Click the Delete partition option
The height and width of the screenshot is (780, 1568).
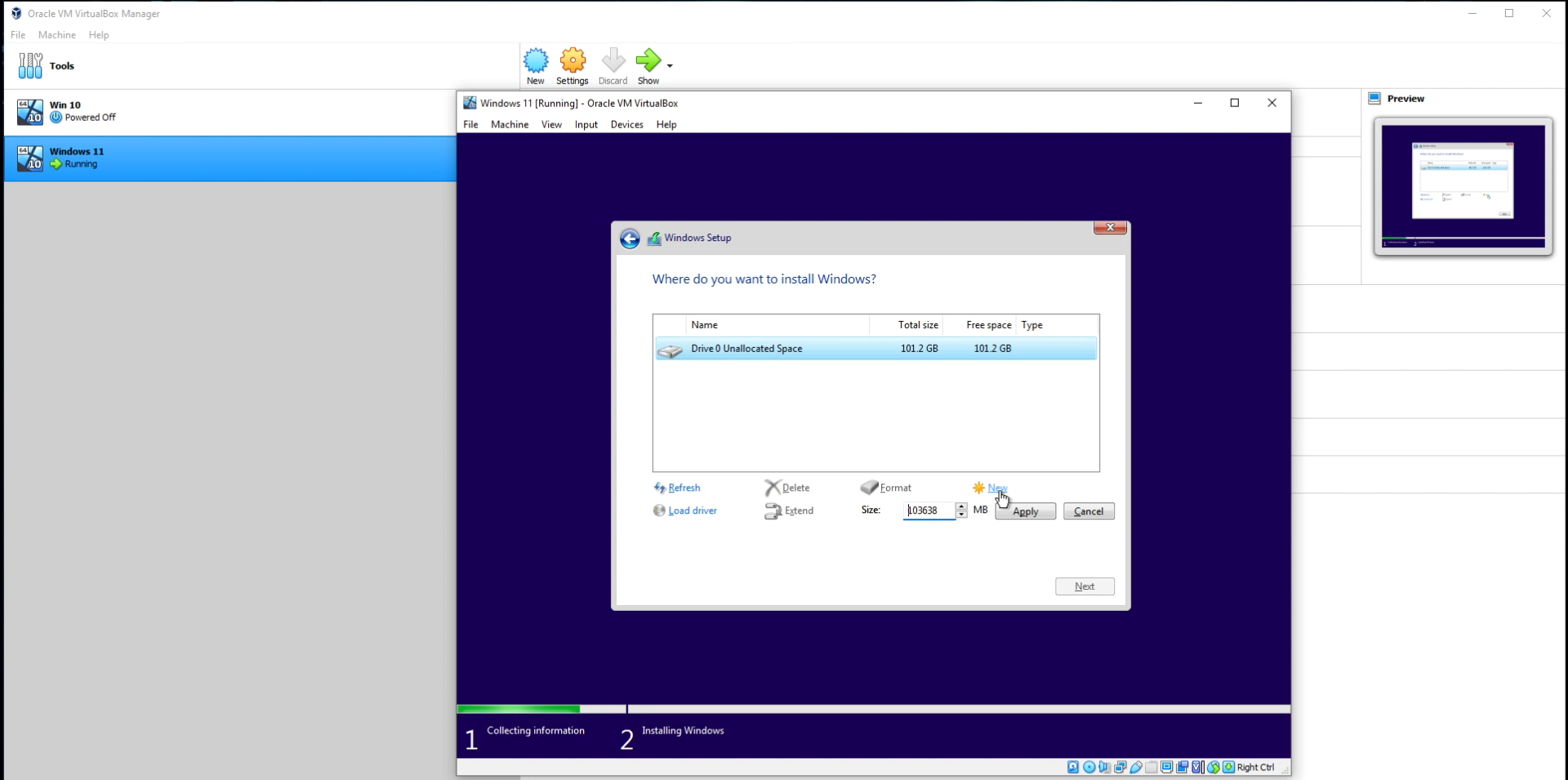787,488
